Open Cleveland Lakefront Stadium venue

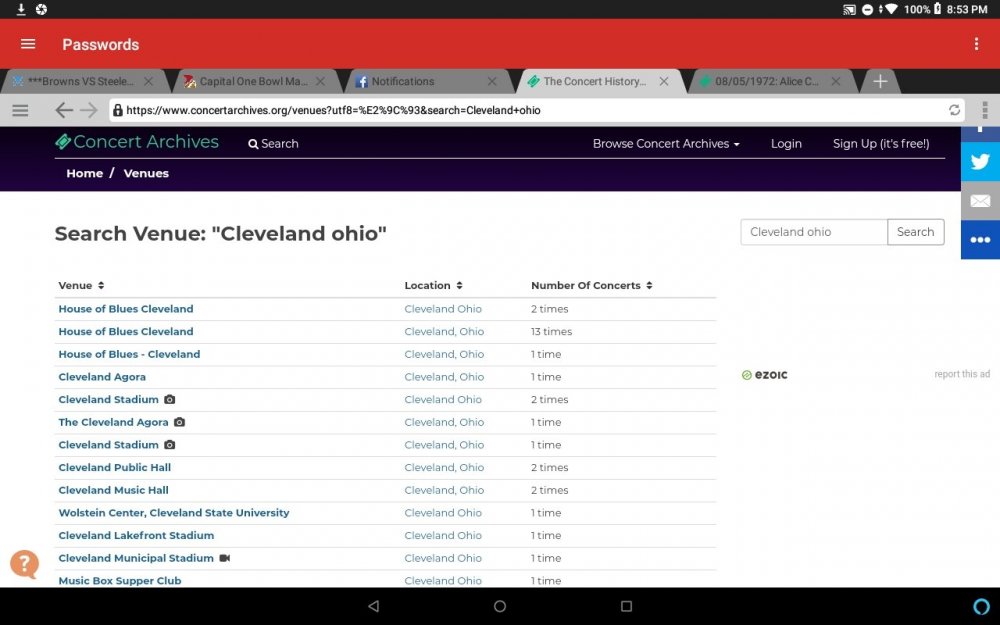[x=136, y=536]
